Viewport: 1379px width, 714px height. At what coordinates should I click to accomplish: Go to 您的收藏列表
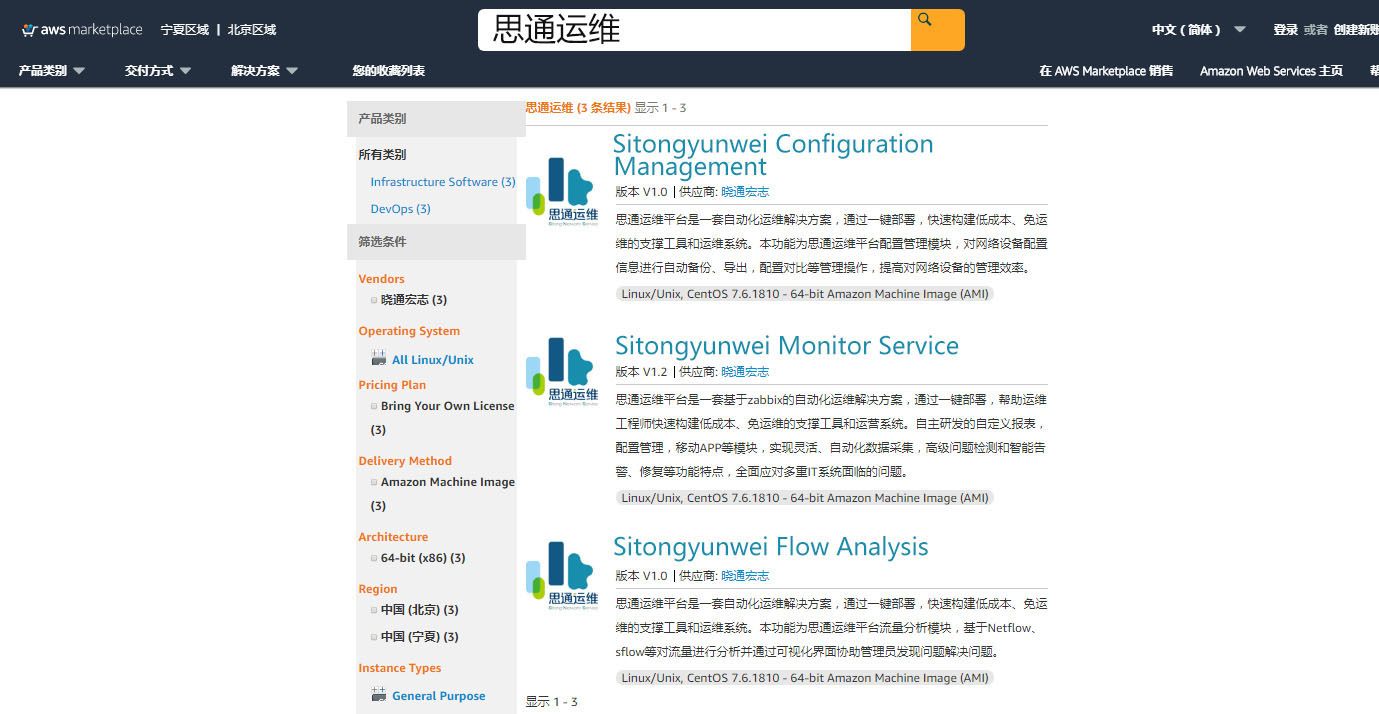point(388,71)
